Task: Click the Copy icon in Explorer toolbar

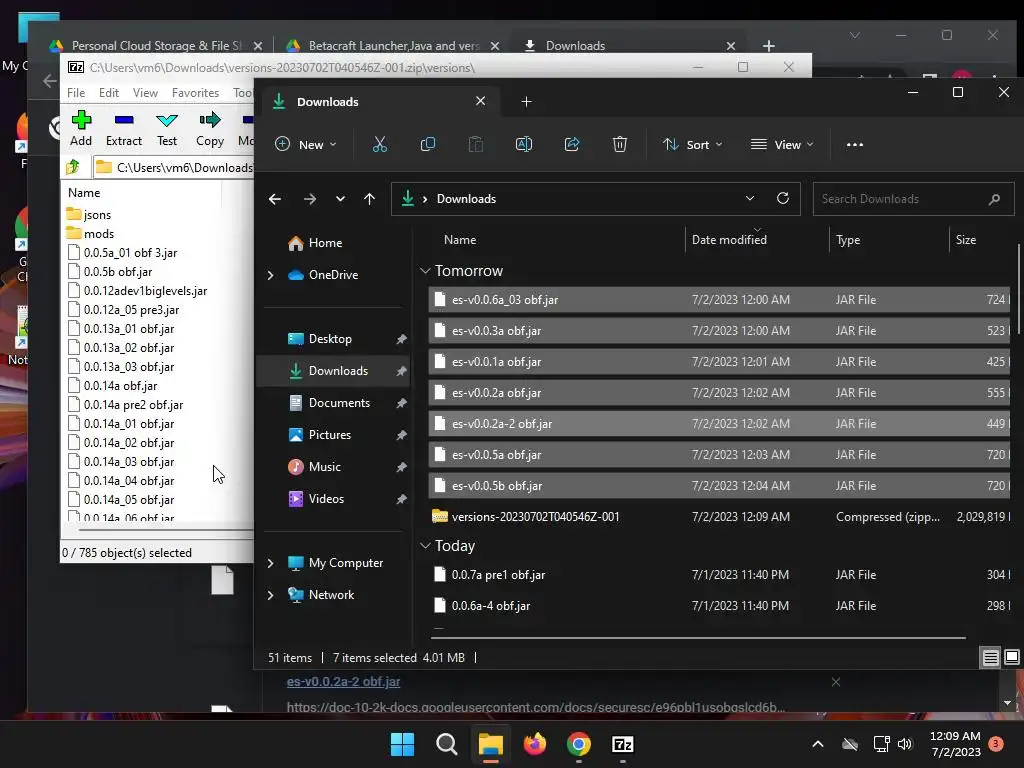Action: pos(428,144)
